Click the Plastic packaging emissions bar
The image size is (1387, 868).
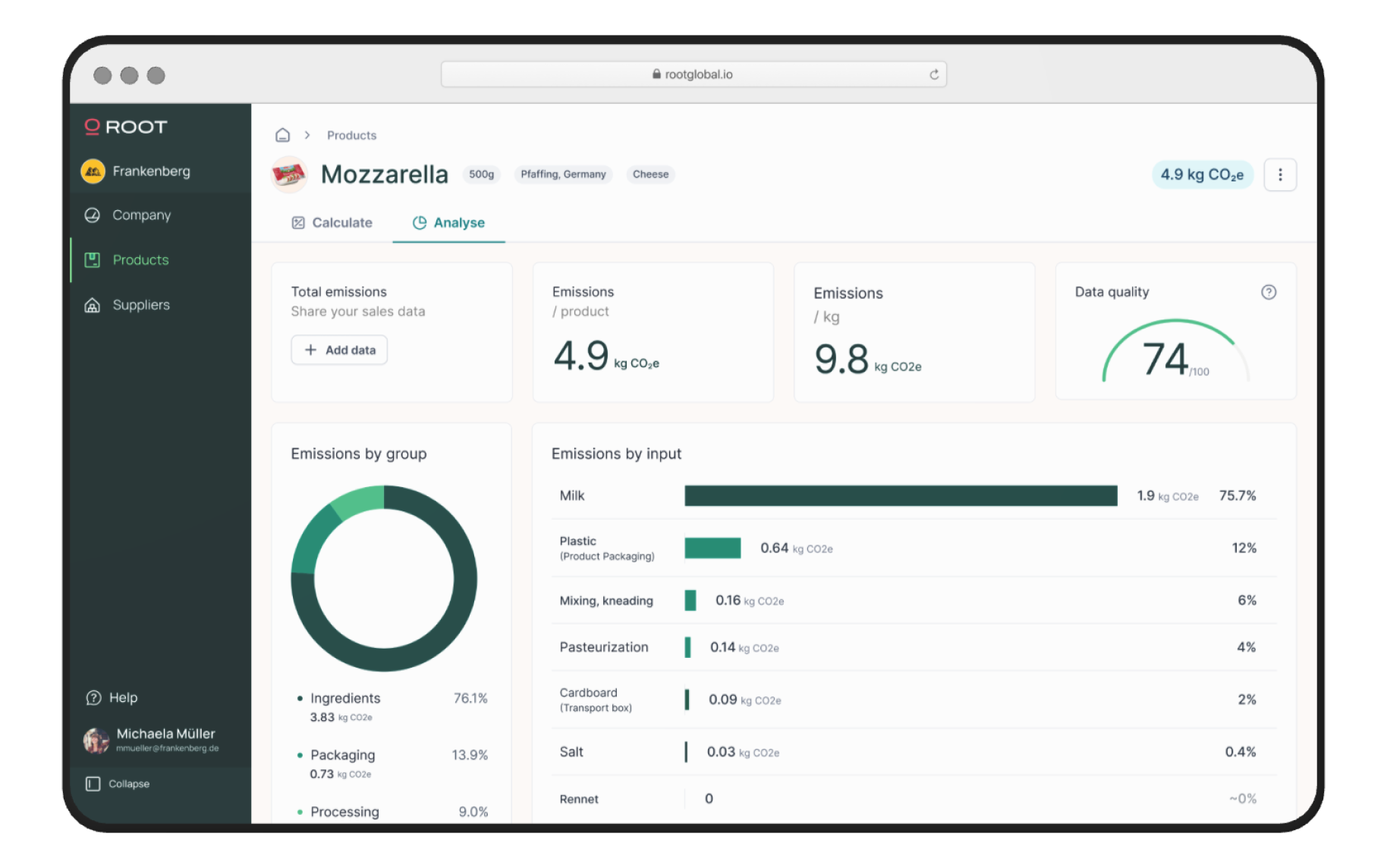(712, 548)
